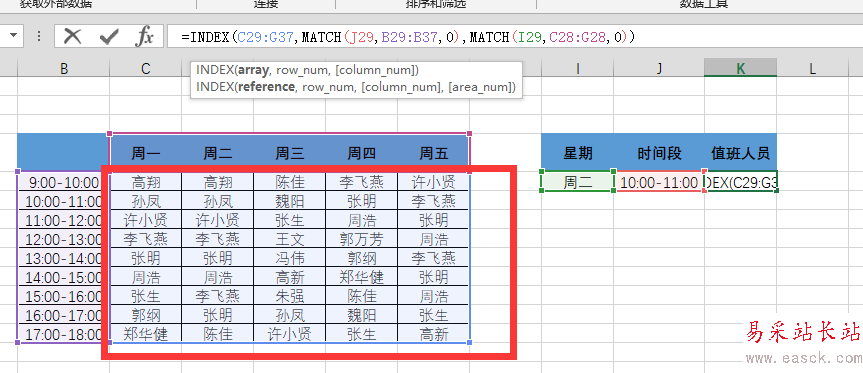
Task: Select the 9:00-10:00 time row cell
Action: pyautogui.click(x=64, y=182)
